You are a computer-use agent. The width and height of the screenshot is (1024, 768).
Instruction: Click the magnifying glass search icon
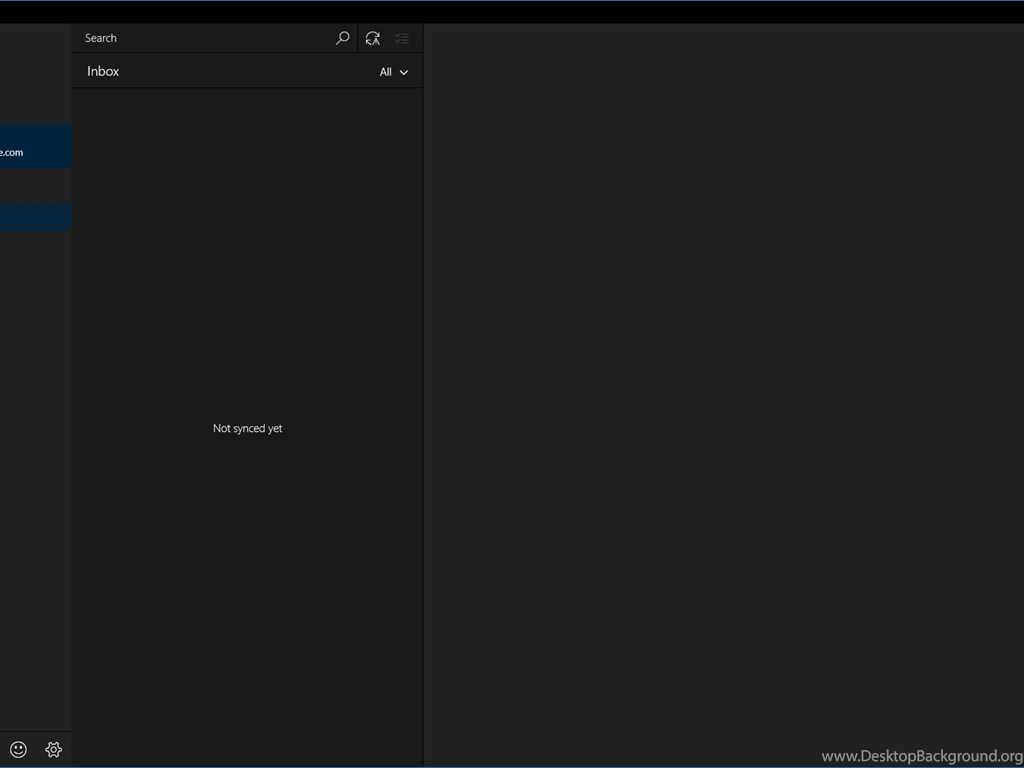pyautogui.click(x=342, y=38)
